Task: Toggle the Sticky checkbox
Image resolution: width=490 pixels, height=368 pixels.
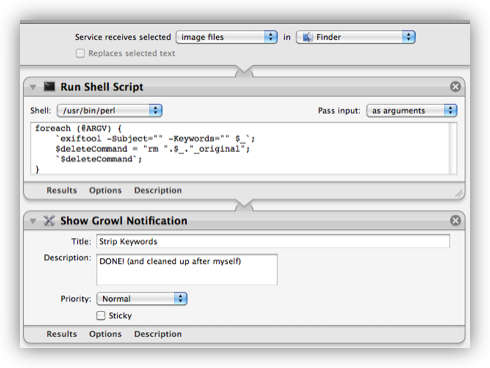Action: tap(101, 315)
